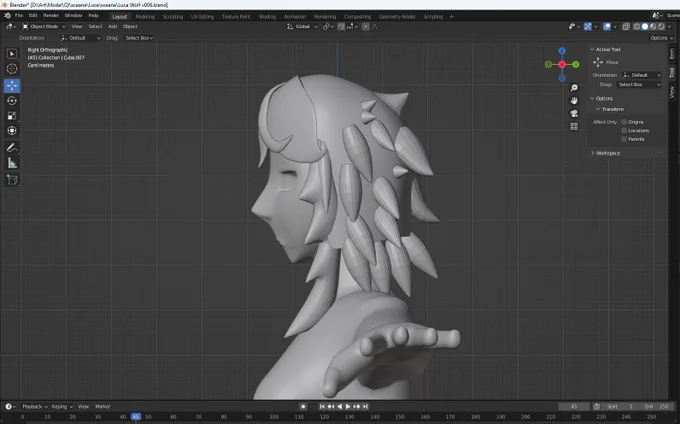Select the Scale tool
Viewport: 680px width, 424px height.
click(x=12, y=116)
